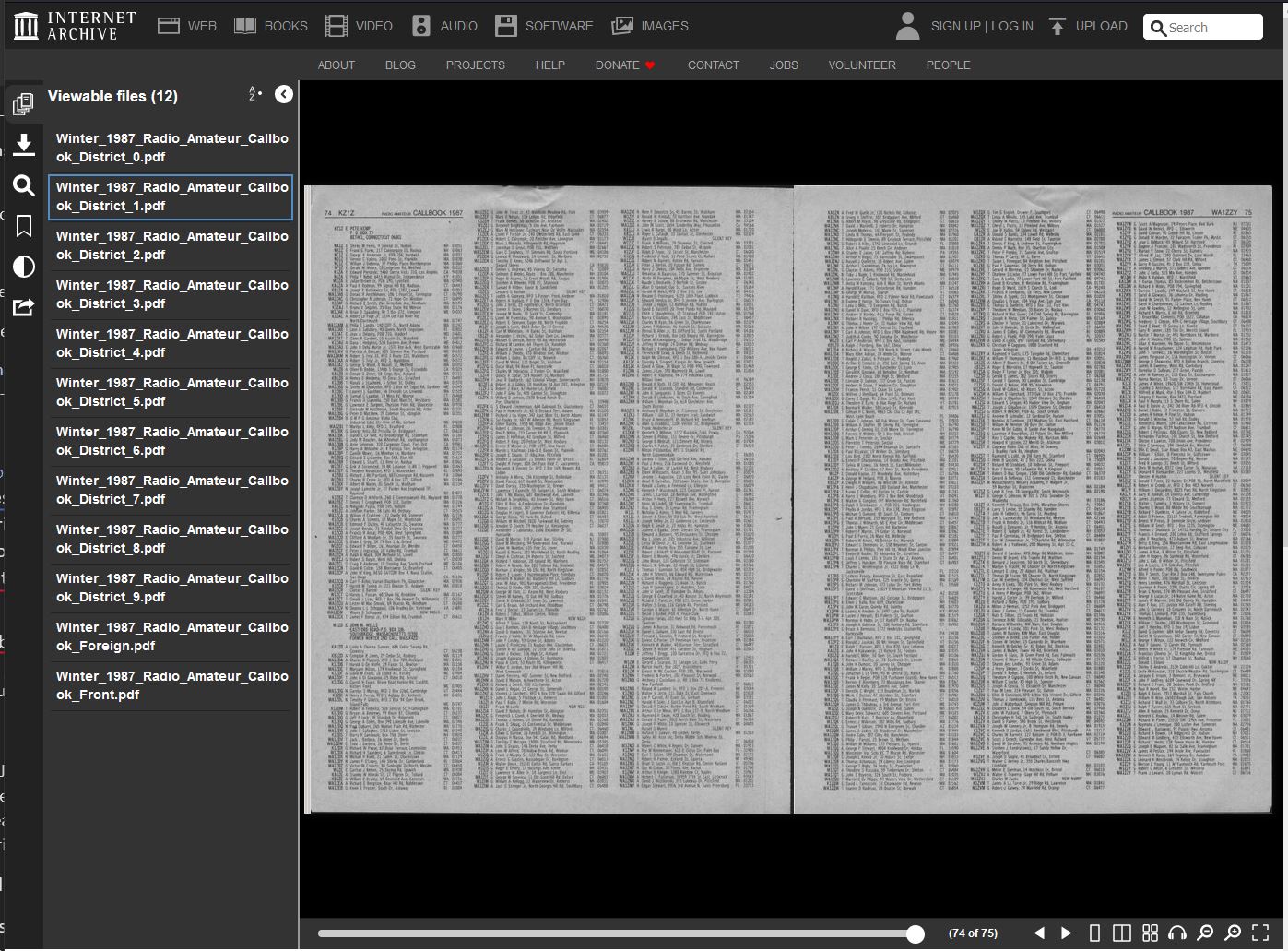Open the PEOPLE menu item
The width and height of the screenshot is (1288, 951).
[948, 65]
